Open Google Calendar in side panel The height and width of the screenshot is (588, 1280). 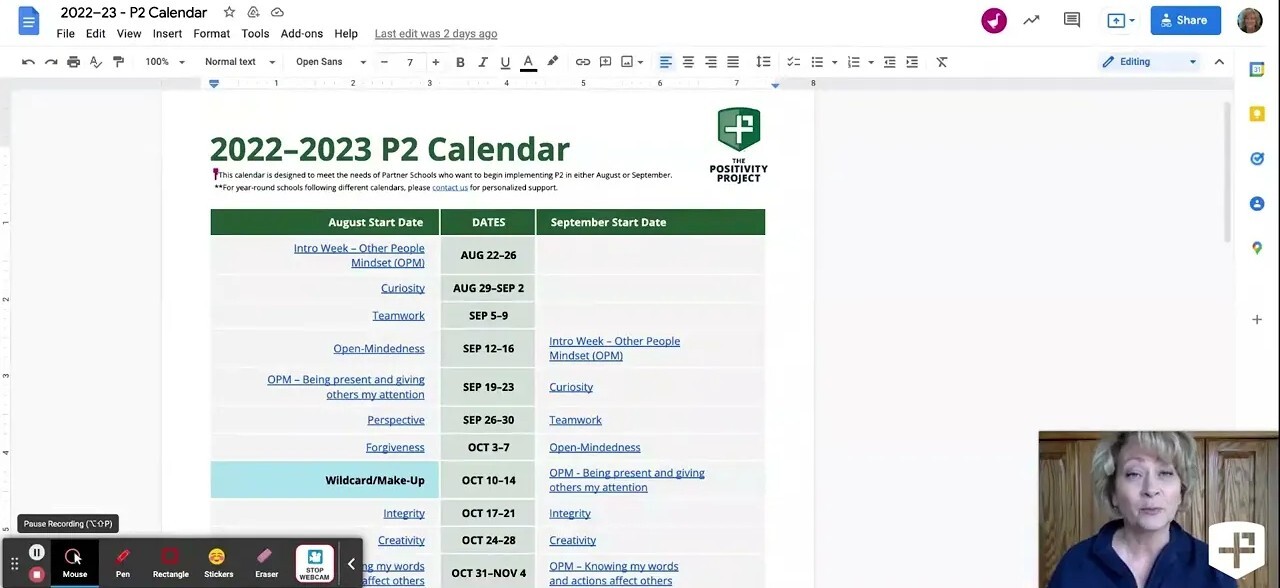tap(1257, 69)
